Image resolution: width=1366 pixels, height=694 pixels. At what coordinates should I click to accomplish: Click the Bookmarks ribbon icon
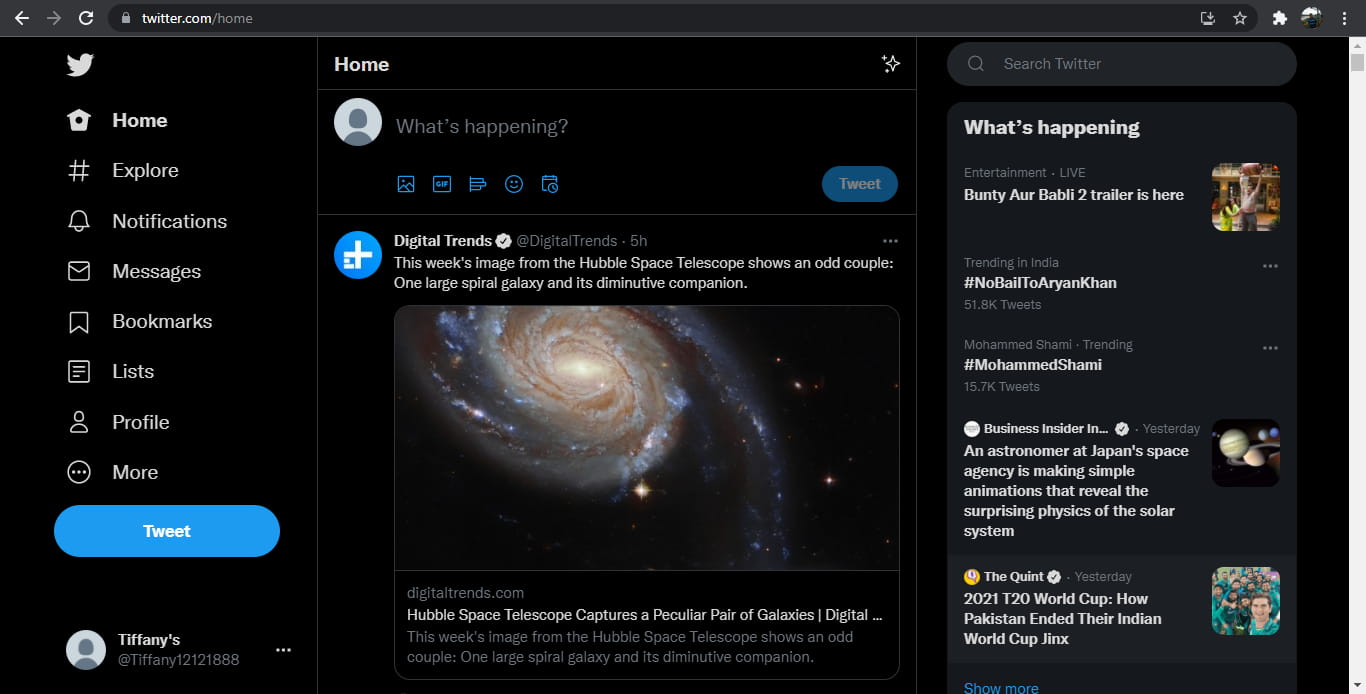[79, 322]
